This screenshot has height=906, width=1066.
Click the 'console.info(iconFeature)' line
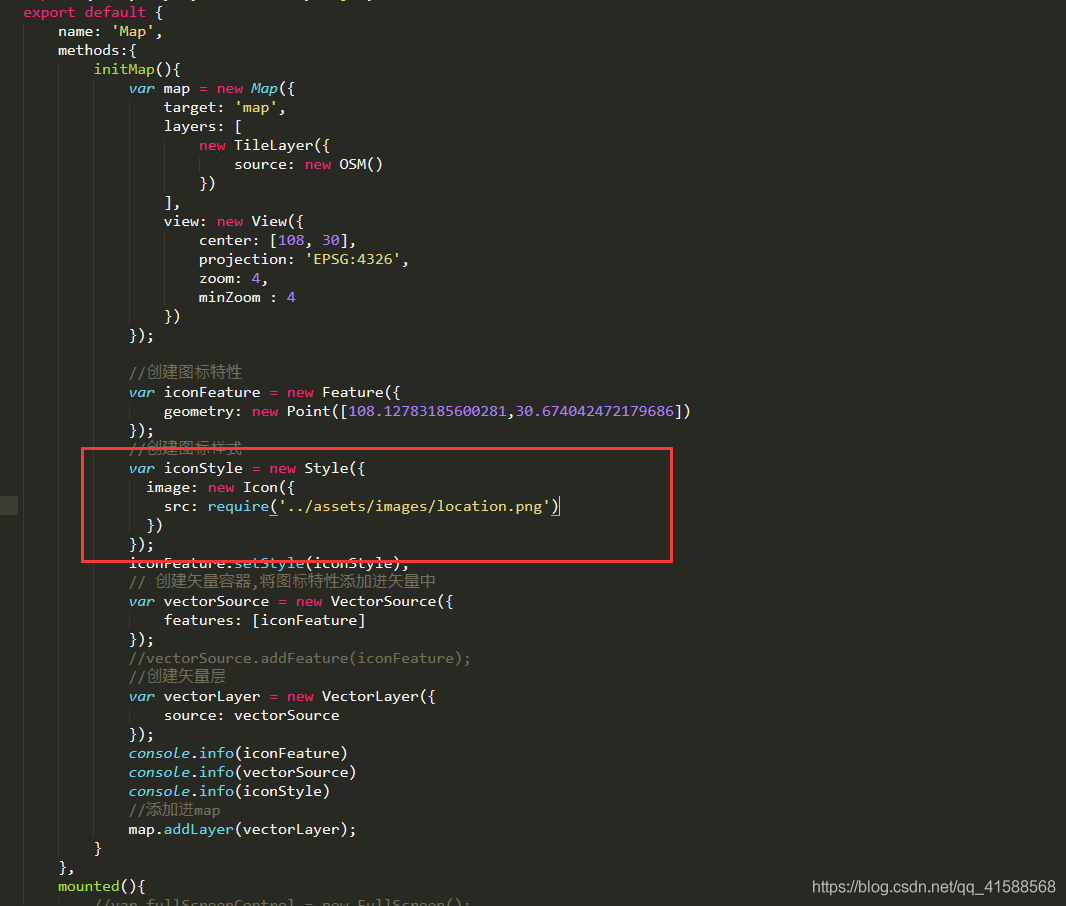point(238,754)
